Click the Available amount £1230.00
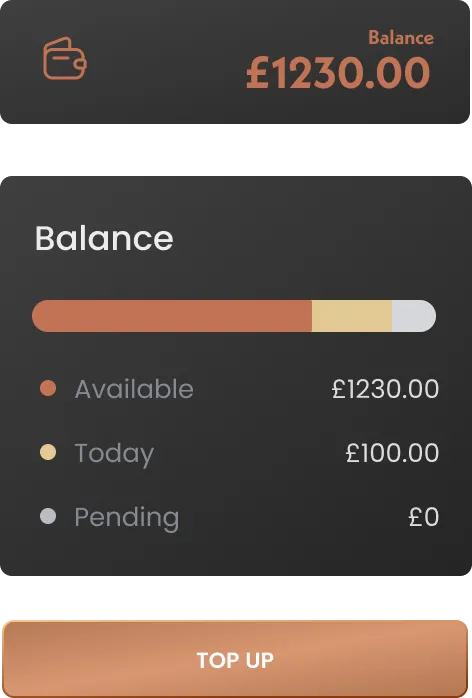 (x=385, y=389)
